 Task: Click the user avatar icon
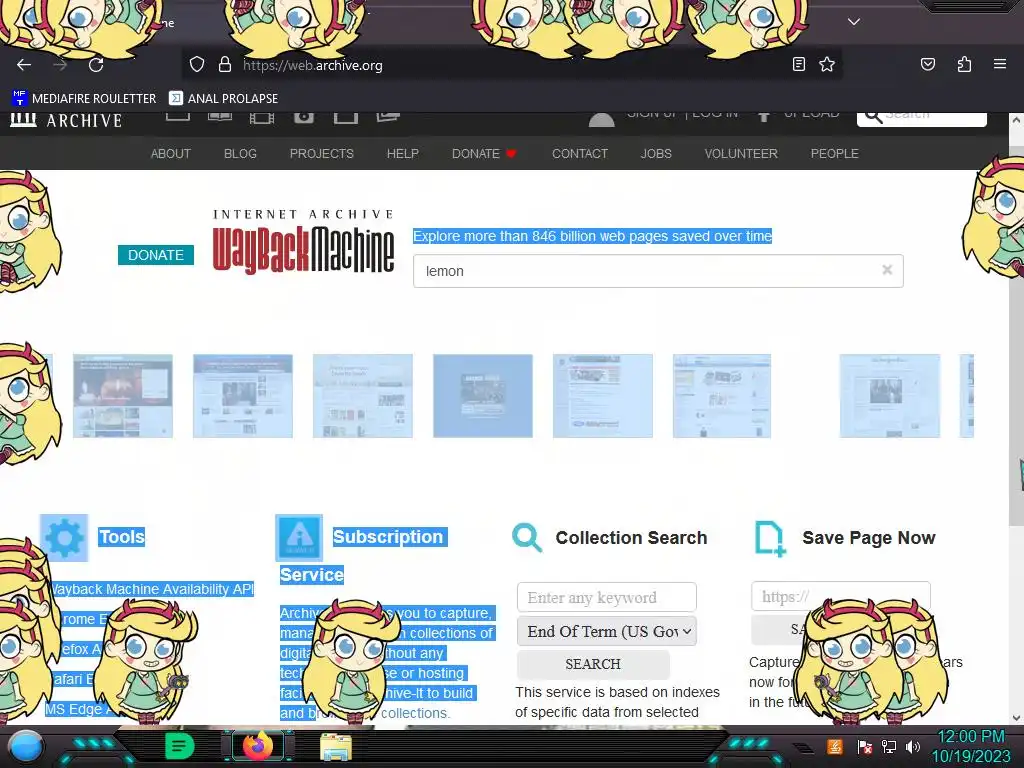tap(601, 120)
